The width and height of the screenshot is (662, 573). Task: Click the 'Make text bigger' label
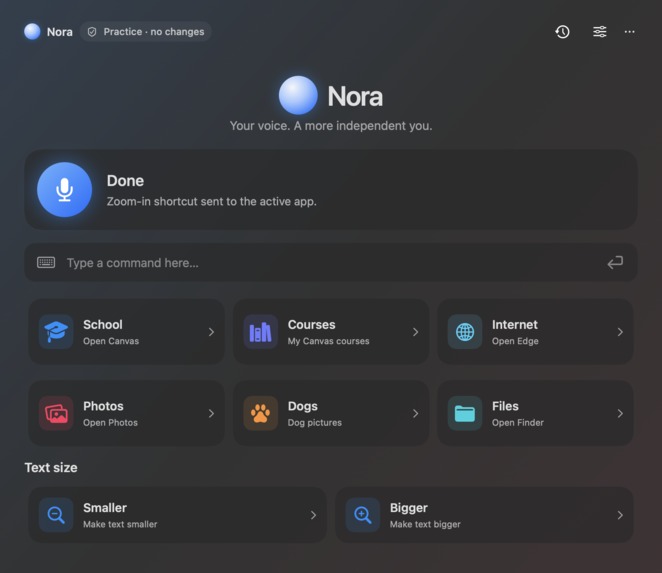[425, 524]
